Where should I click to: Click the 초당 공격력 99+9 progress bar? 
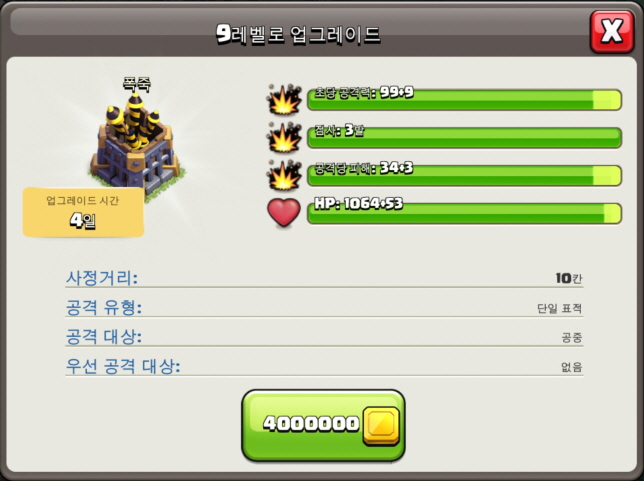[x=465, y=100]
